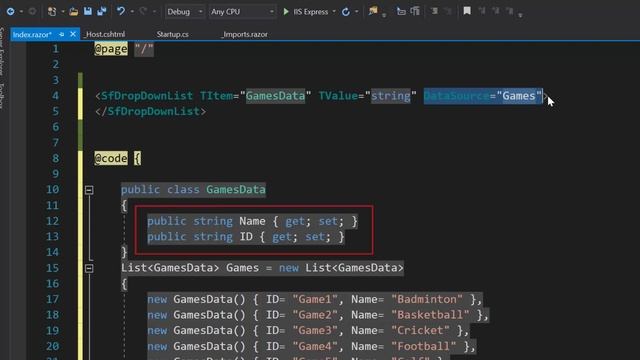Screen dimensions: 640x360
Task: Click the Clear Bookmarks icon
Action: point(509,11)
